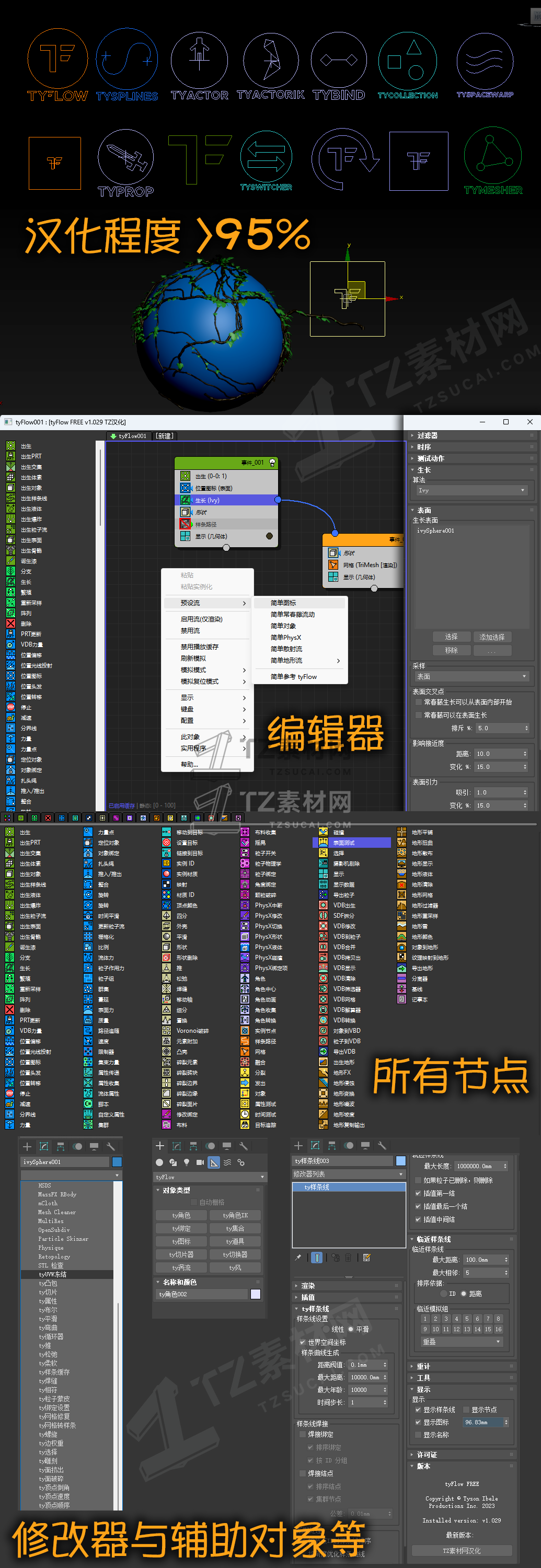Enable 常春藤生长可以从表面内部开始 checkbox
Screen dimensions: 541x1568
pos(419,702)
